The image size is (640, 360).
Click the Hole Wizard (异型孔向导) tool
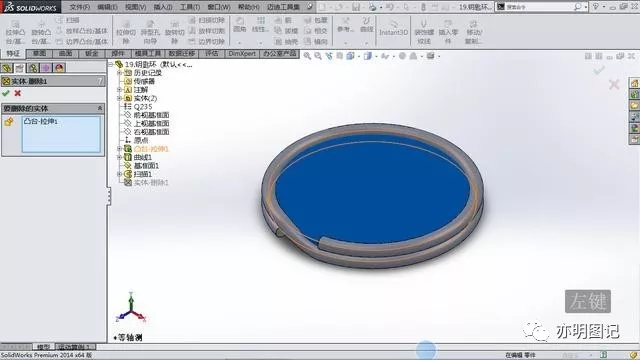click(x=150, y=32)
